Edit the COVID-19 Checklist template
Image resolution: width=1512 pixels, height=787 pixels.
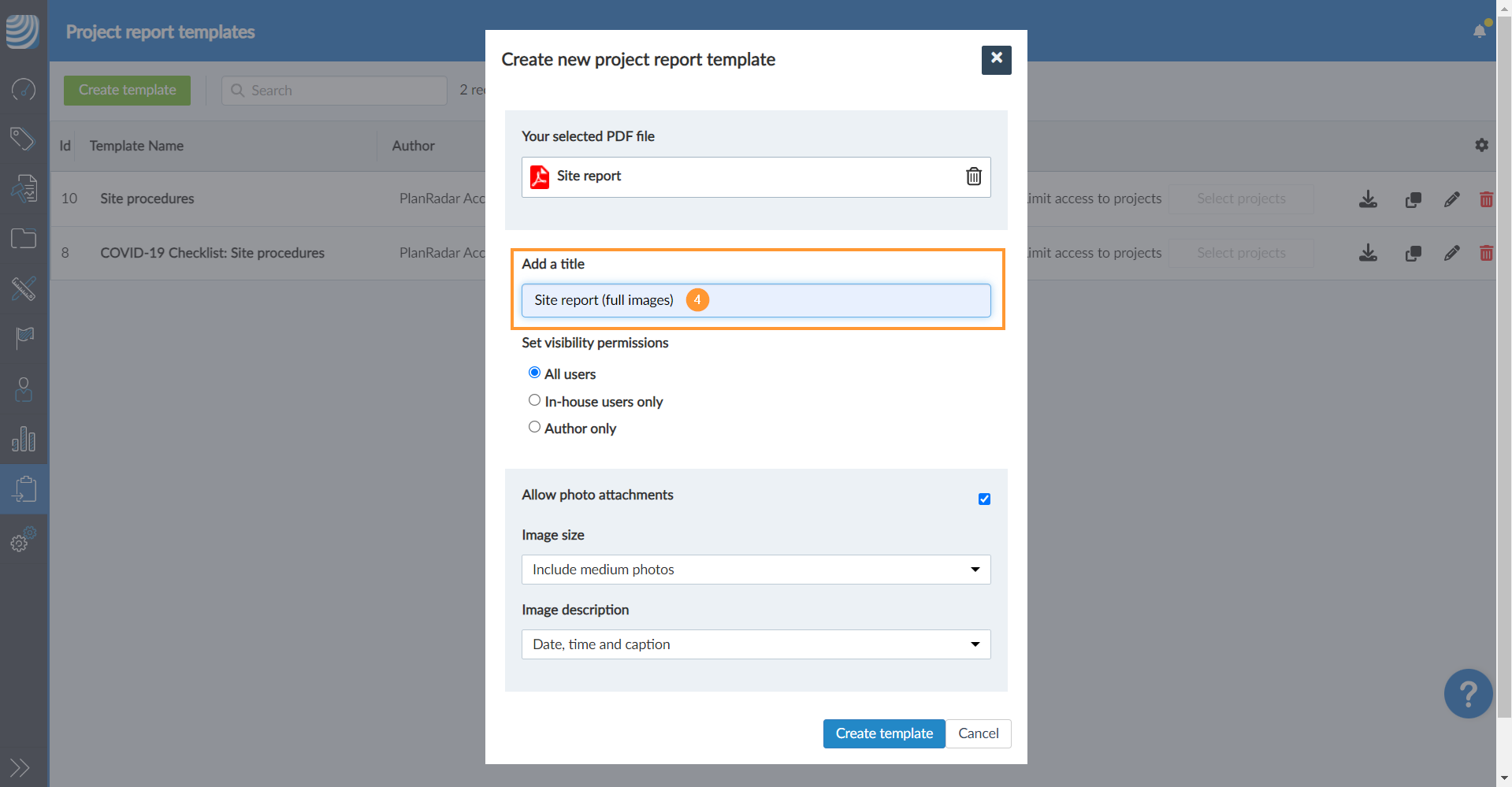1451,254
